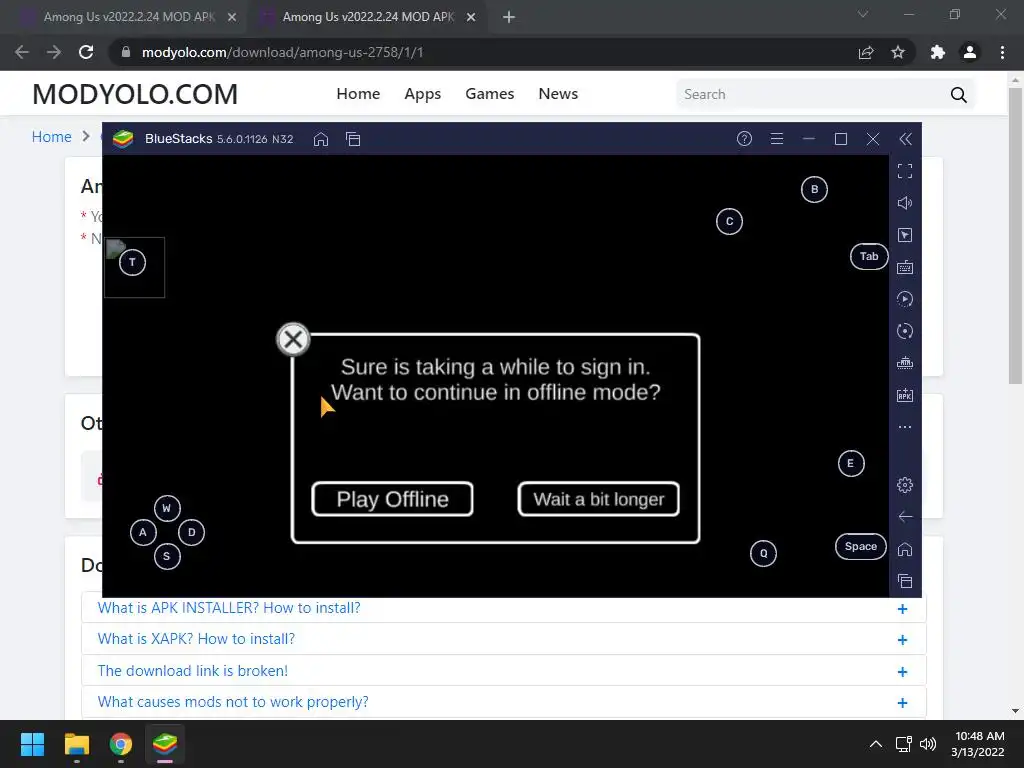This screenshot has height=768, width=1024.
Task: Open the Windows Start menu
Action: click(32, 744)
